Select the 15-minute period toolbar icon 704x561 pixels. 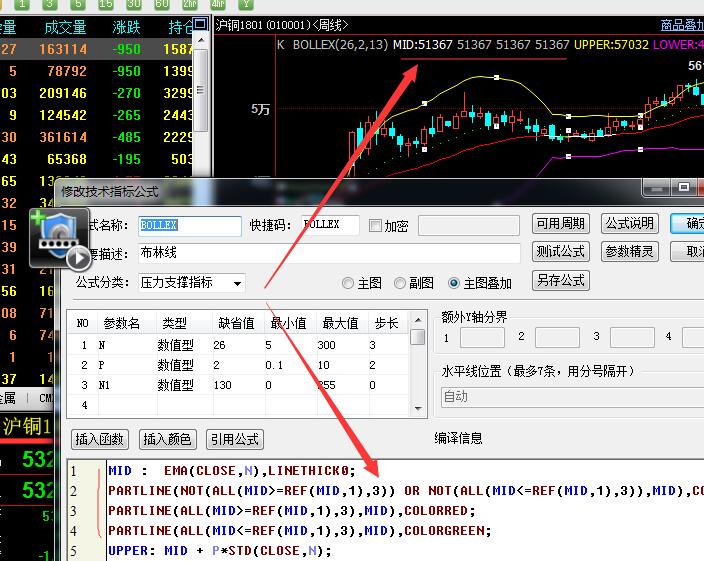pos(105,4)
